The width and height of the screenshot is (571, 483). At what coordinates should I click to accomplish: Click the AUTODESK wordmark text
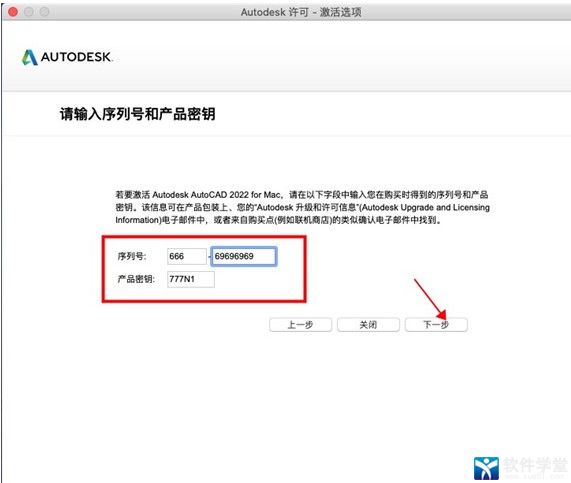76,57
